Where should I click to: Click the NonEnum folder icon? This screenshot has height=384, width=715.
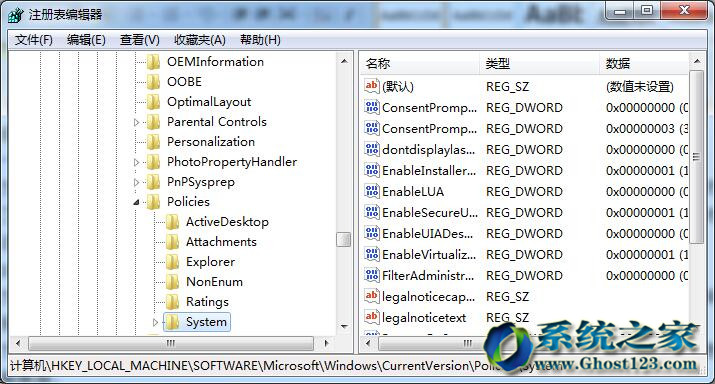172,282
